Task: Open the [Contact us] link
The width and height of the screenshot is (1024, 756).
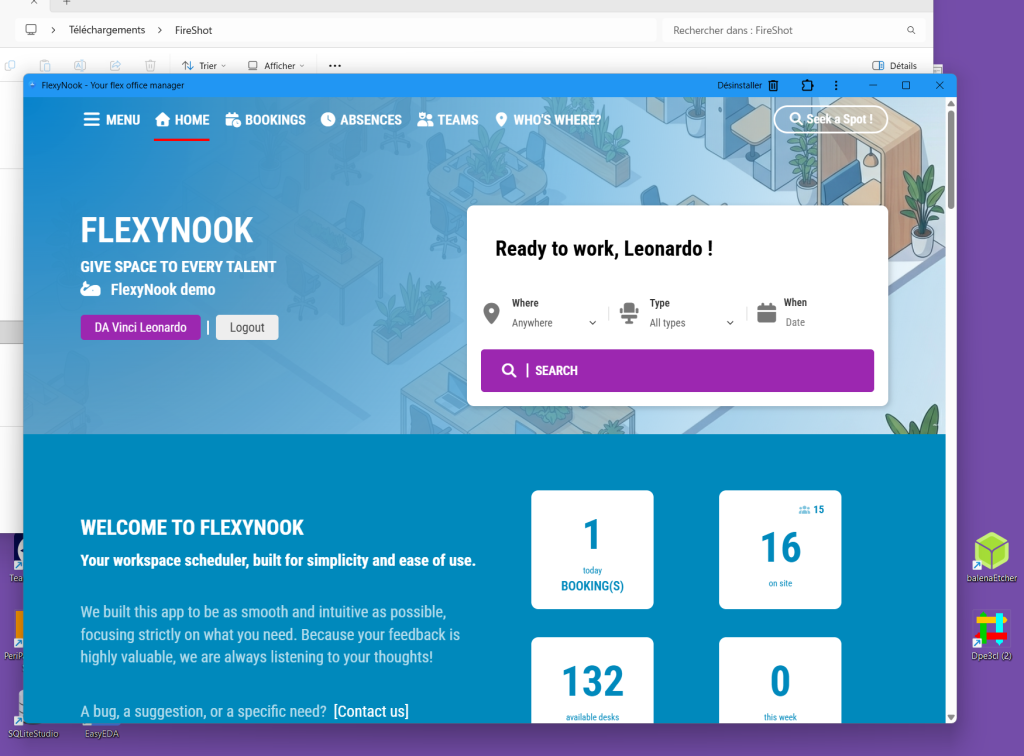Action: pos(371,711)
